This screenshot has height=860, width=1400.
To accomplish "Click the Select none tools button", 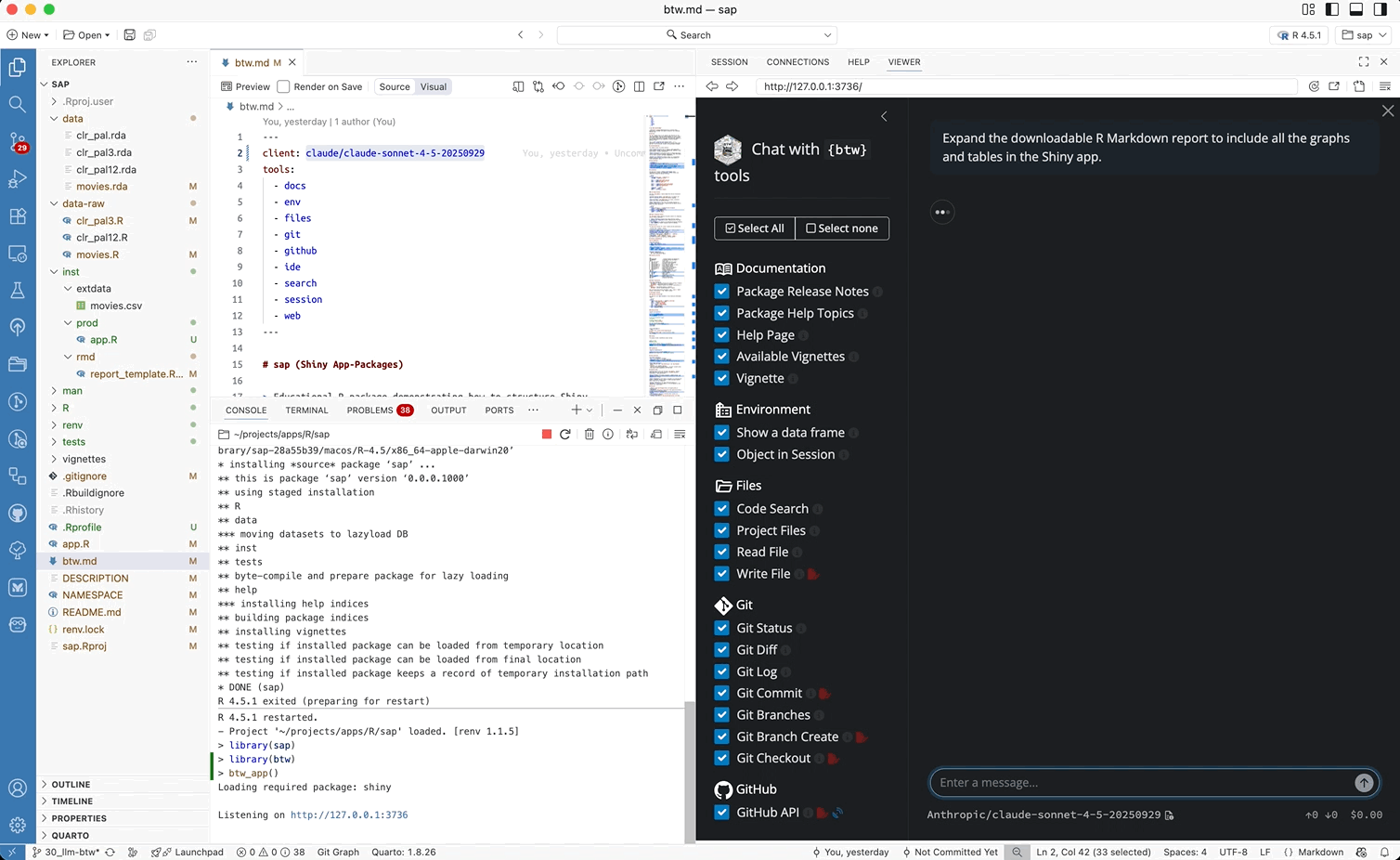I will 842,228.
